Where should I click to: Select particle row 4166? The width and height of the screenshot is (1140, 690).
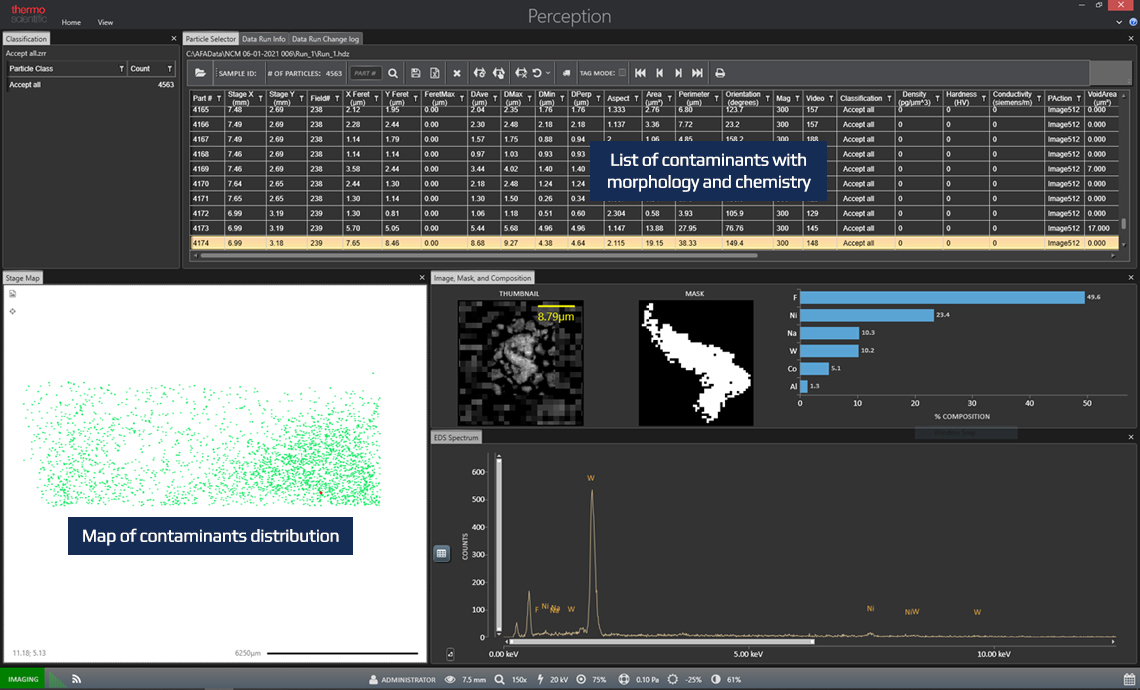(x=654, y=124)
